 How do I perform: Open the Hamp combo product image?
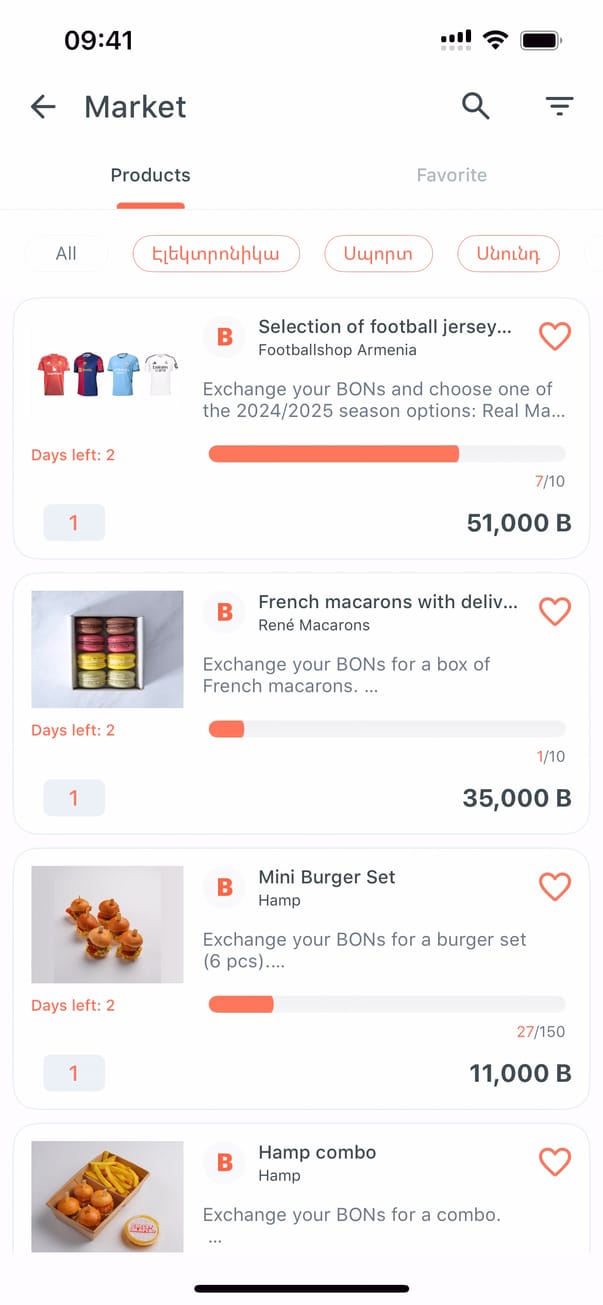(x=107, y=1197)
